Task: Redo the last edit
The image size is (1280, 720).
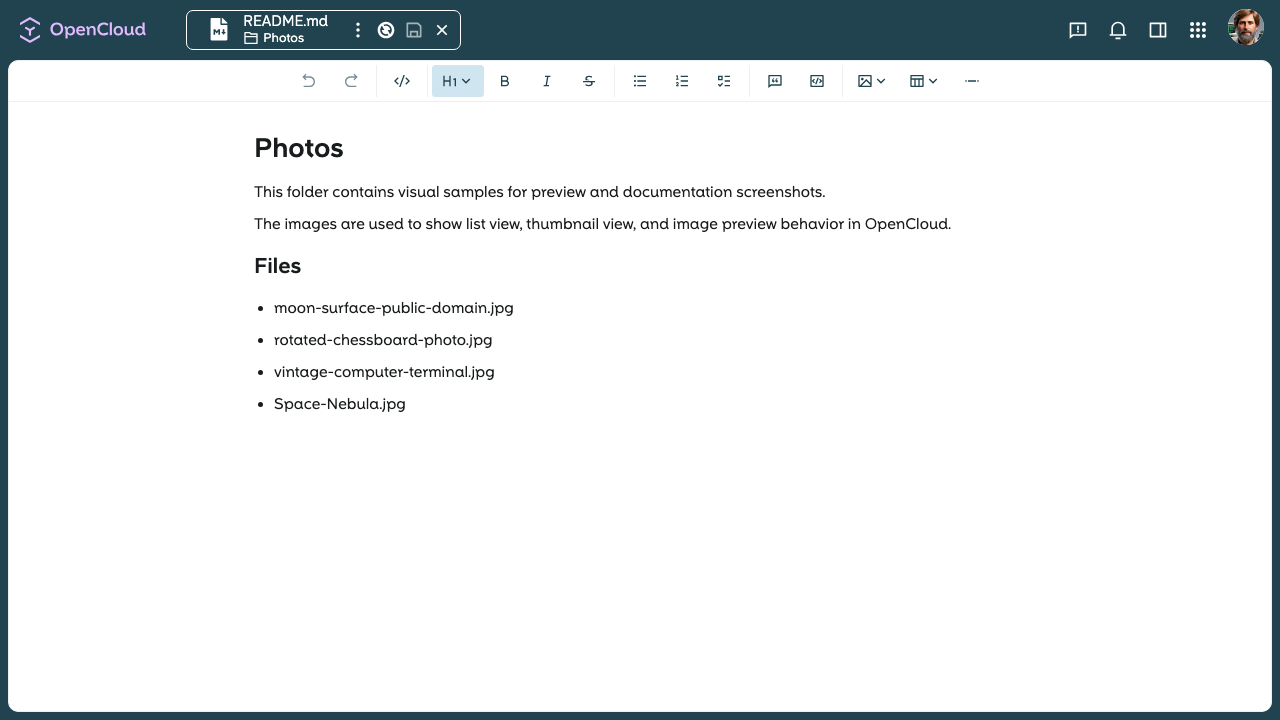Action: pos(351,81)
